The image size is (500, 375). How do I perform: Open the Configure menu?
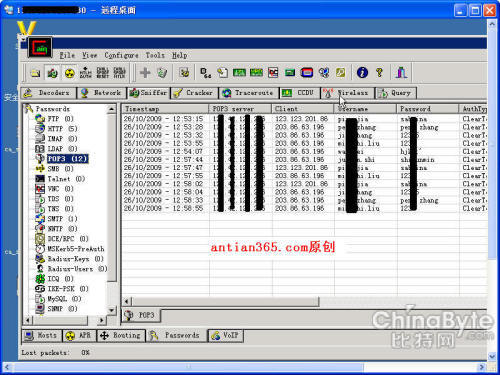[121, 55]
